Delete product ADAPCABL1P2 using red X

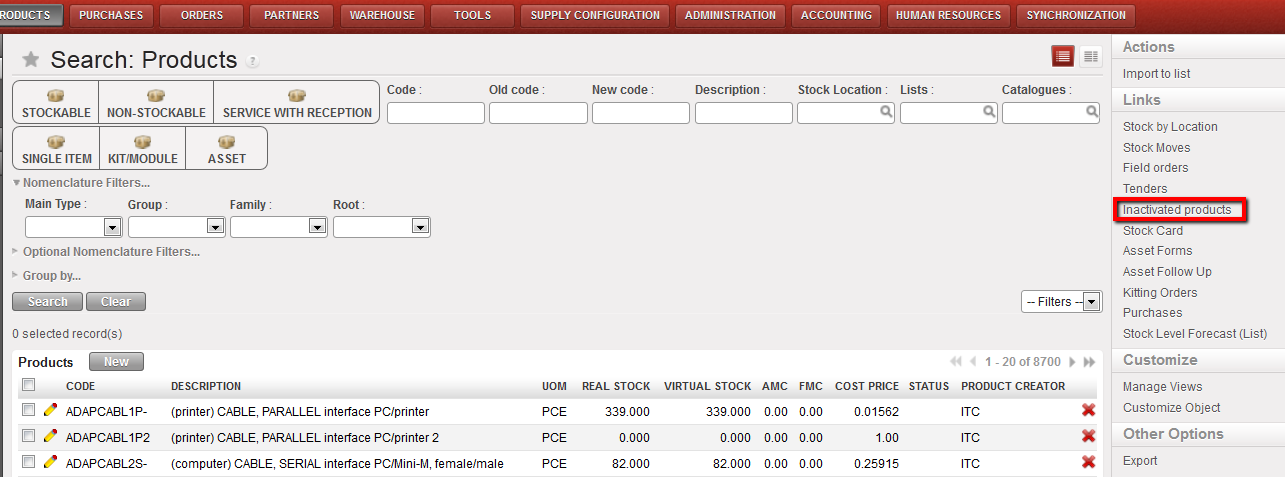(x=1088, y=437)
